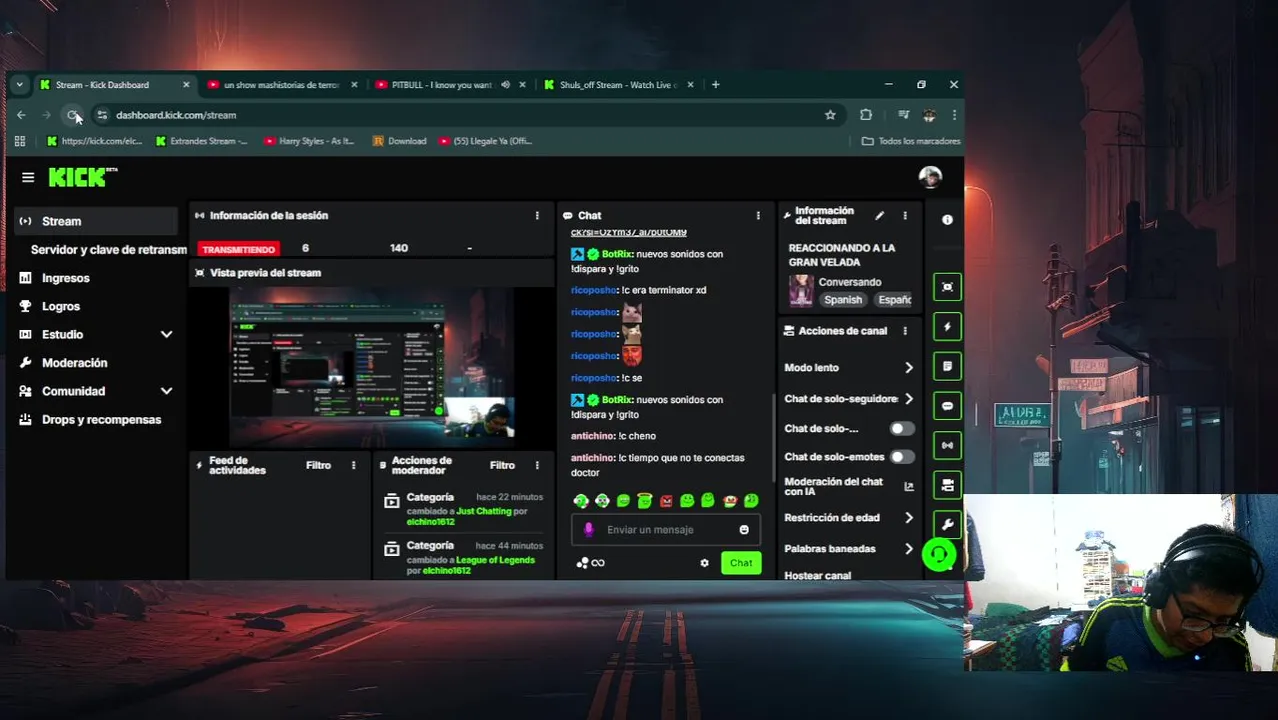Click the Conversando category thumbnail
This screenshot has height=720, width=1278.
point(801,291)
